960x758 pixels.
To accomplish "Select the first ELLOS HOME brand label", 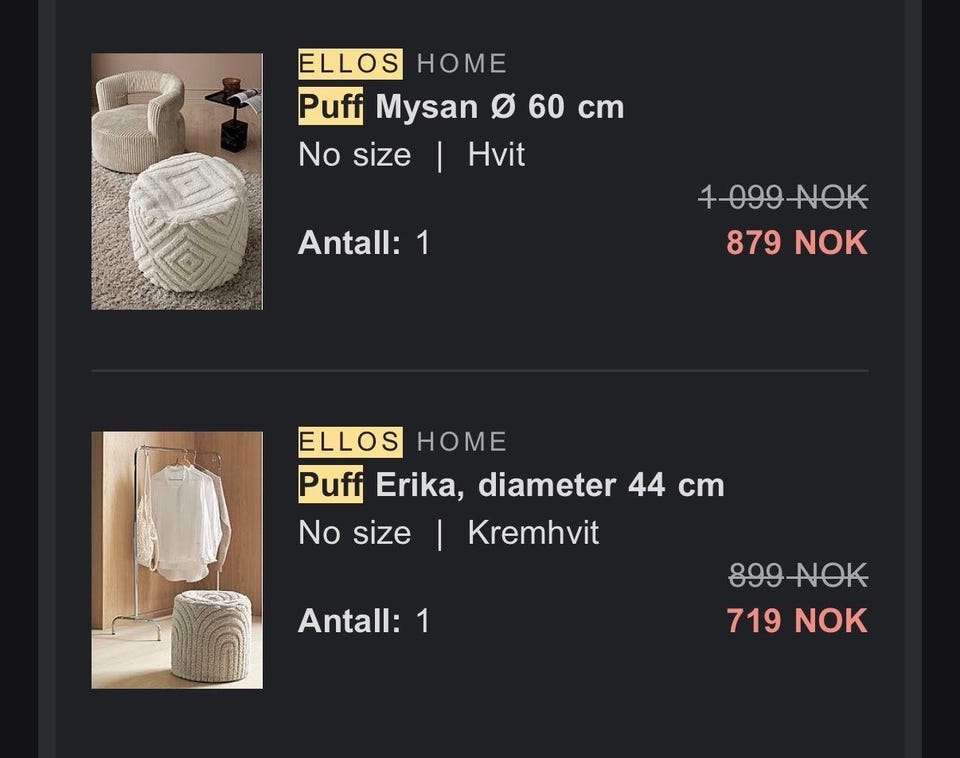I will pyautogui.click(x=402, y=64).
